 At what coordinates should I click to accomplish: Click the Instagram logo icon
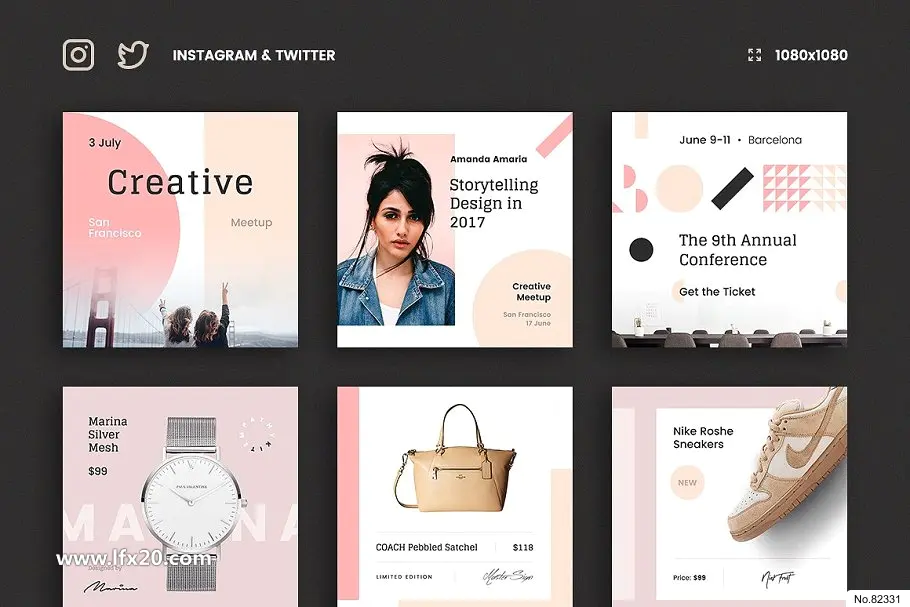[x=78, y=55]
